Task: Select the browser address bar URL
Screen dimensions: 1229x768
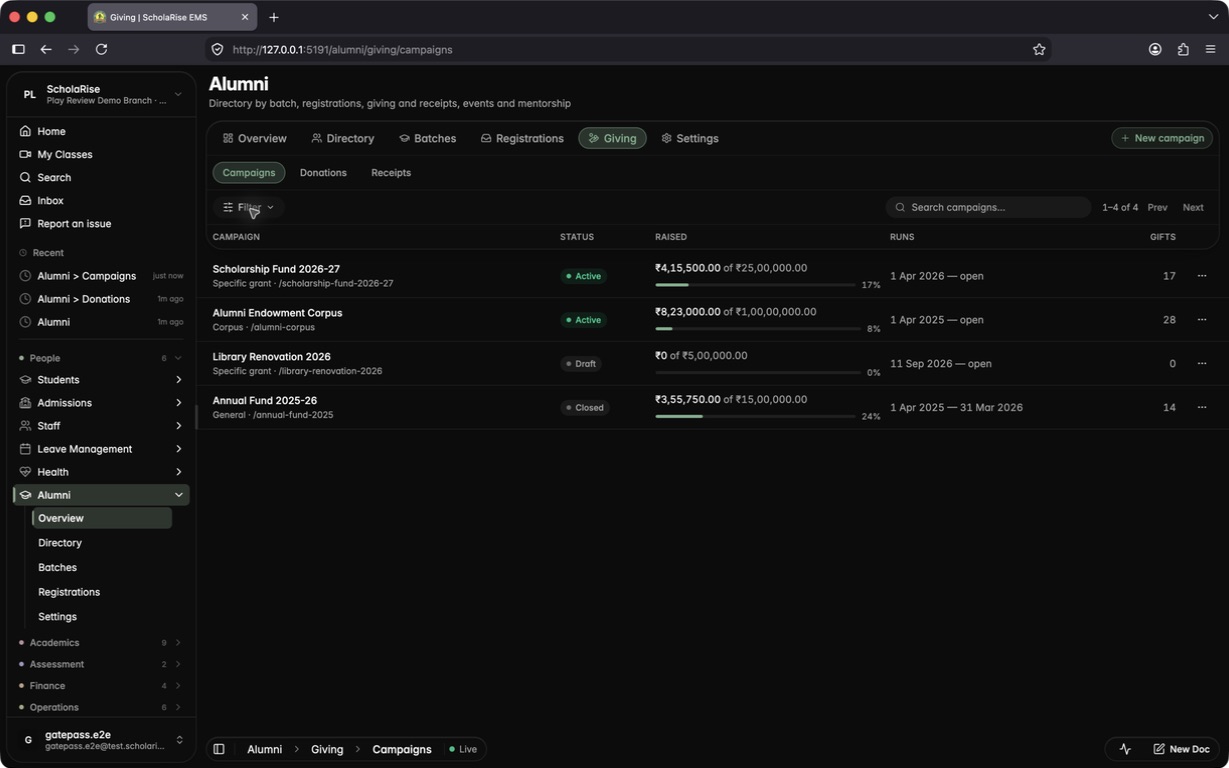Action: [x=342, y=49]
